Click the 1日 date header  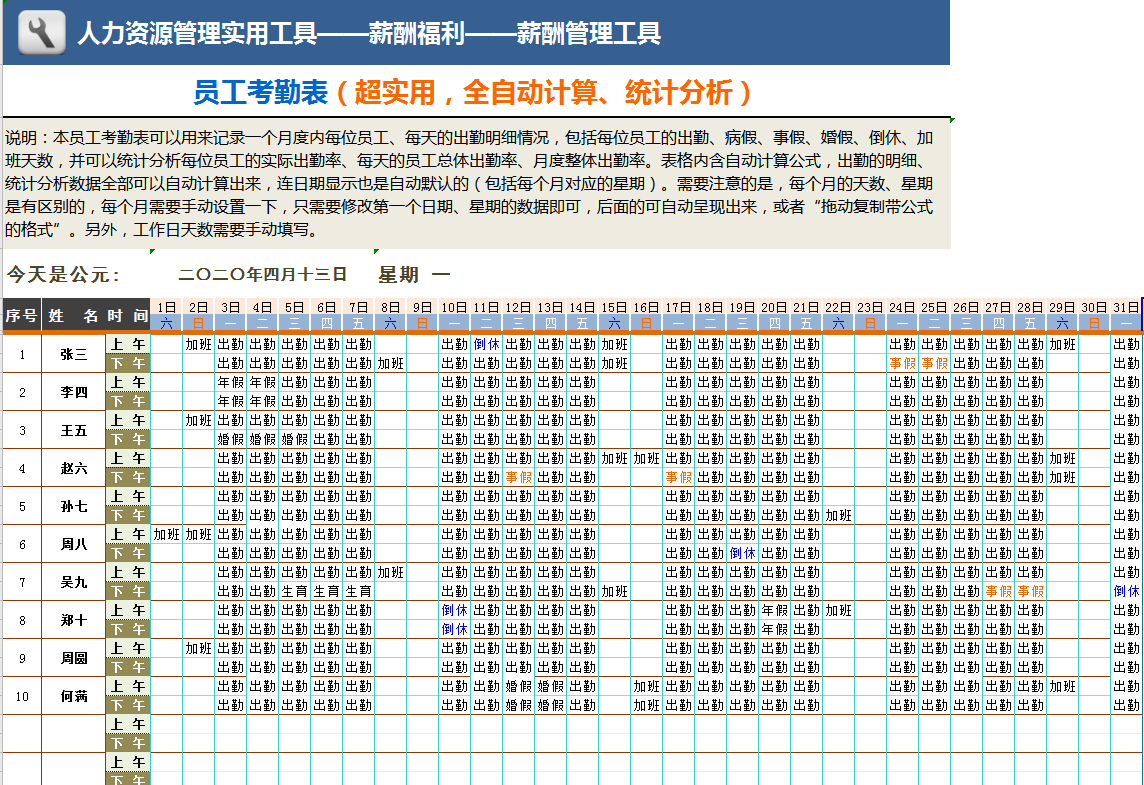(166, 307)
